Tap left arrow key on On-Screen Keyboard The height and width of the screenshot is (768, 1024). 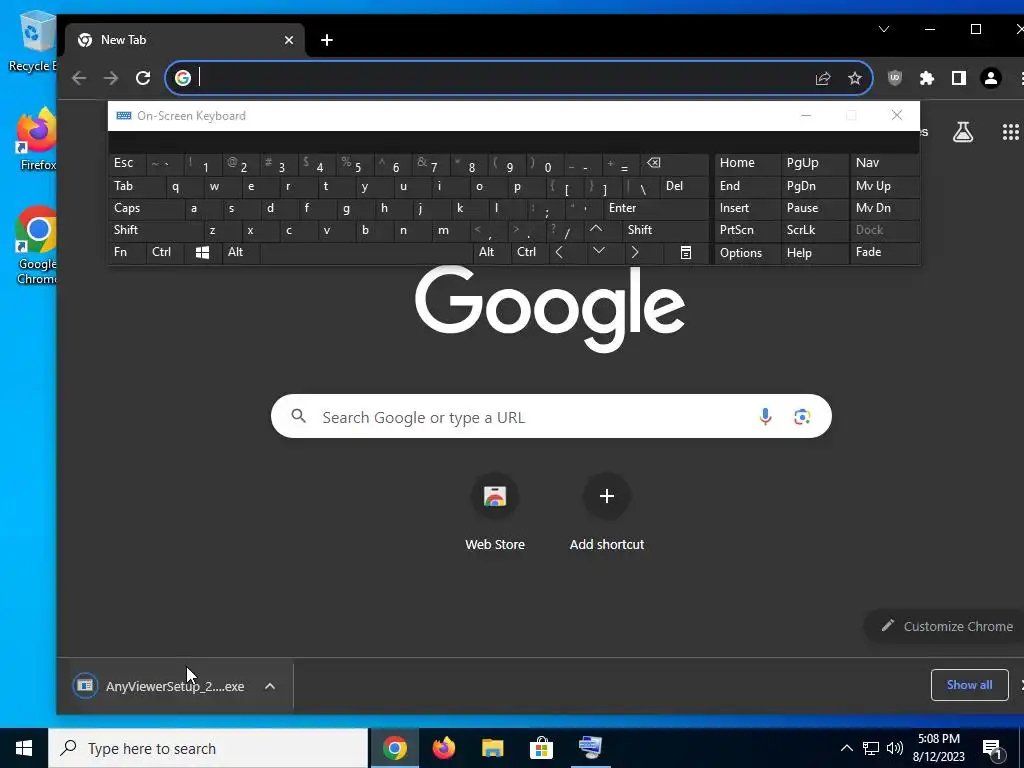[x=559, y=252]
